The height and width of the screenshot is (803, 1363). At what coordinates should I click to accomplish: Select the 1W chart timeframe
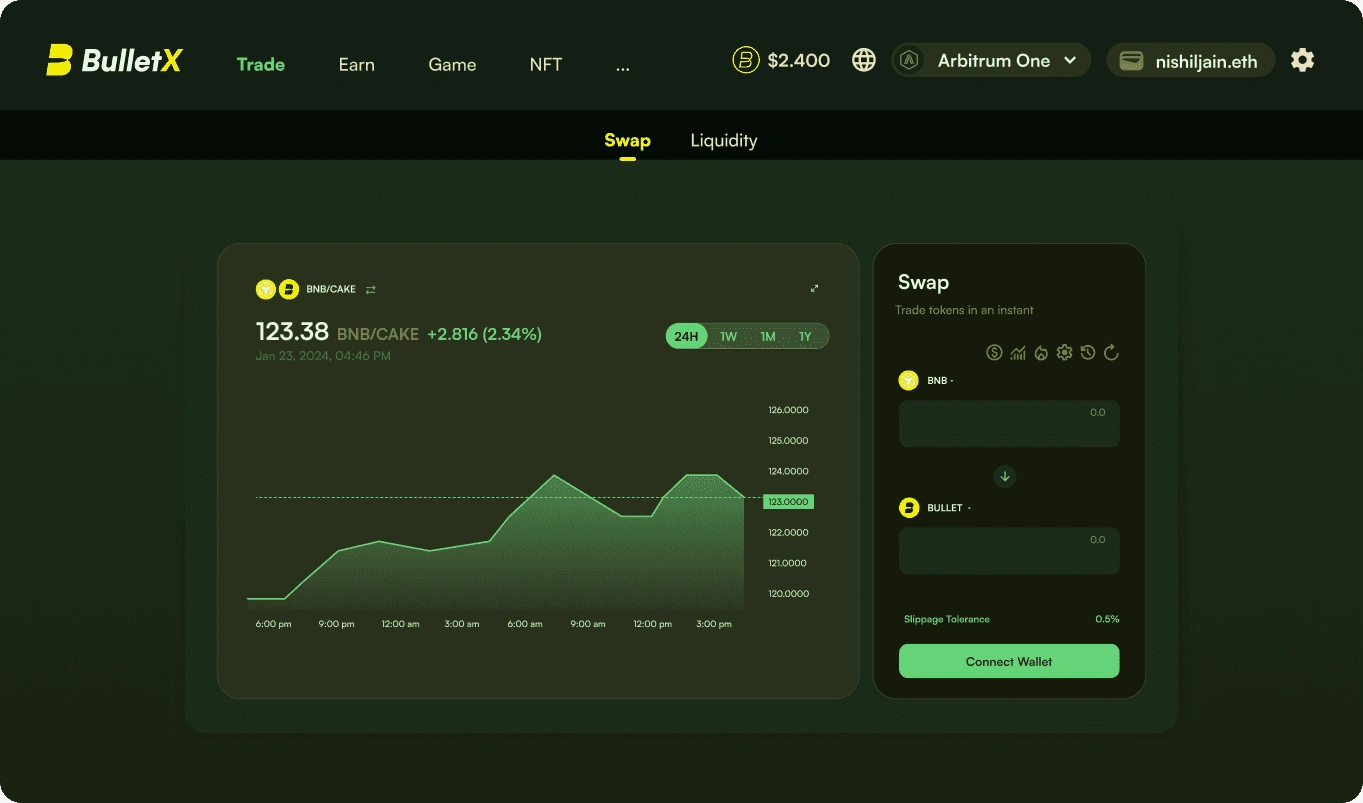(728, 336)
